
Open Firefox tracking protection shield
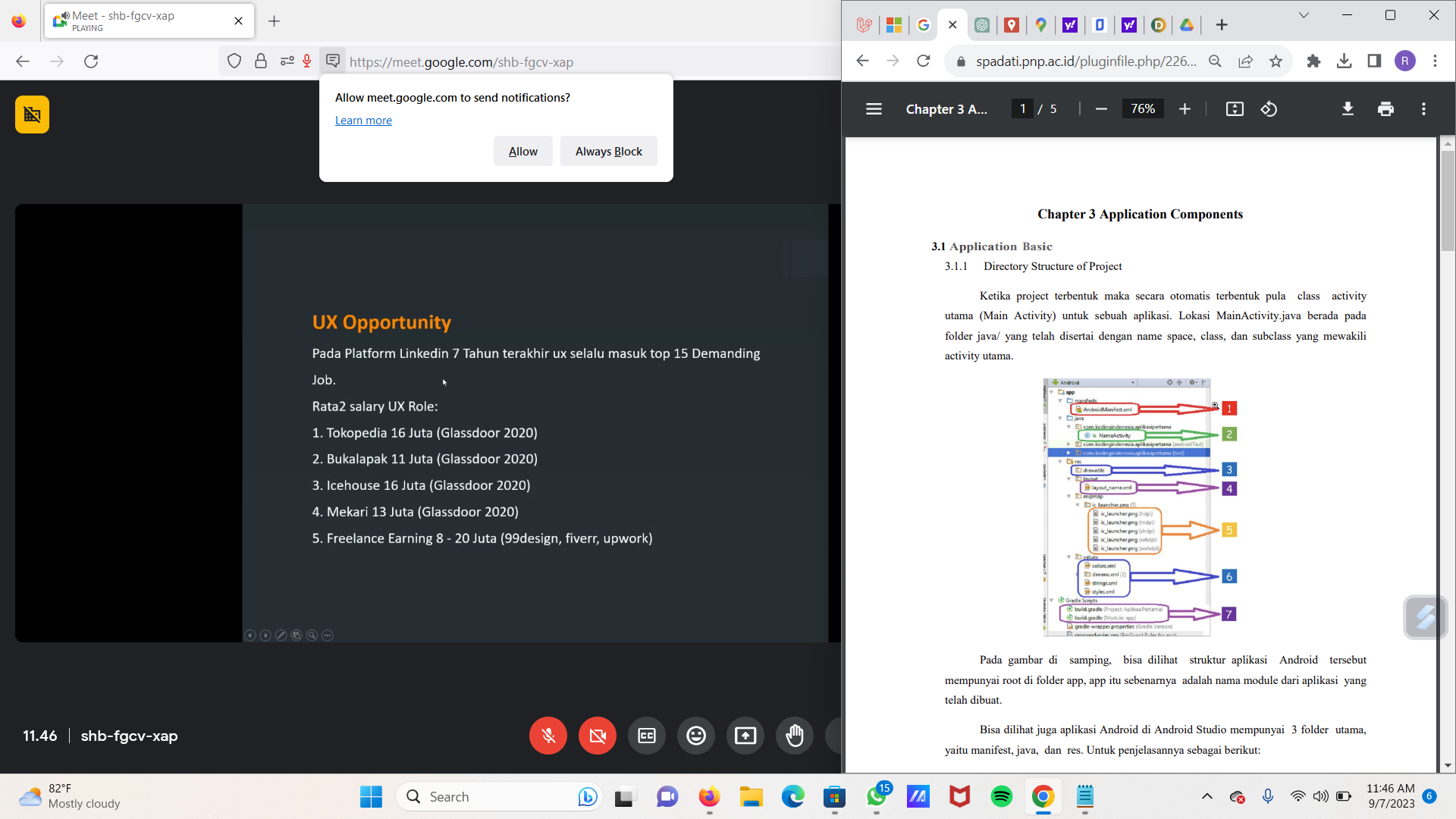pyautogui.click(x=234, y=61)
